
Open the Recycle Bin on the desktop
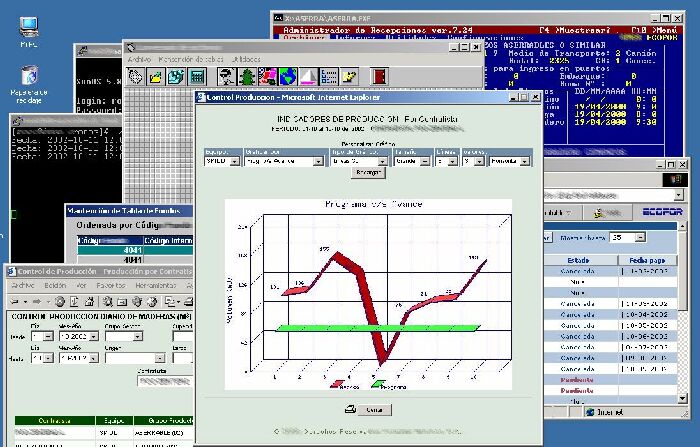click(x=29, y=76)
